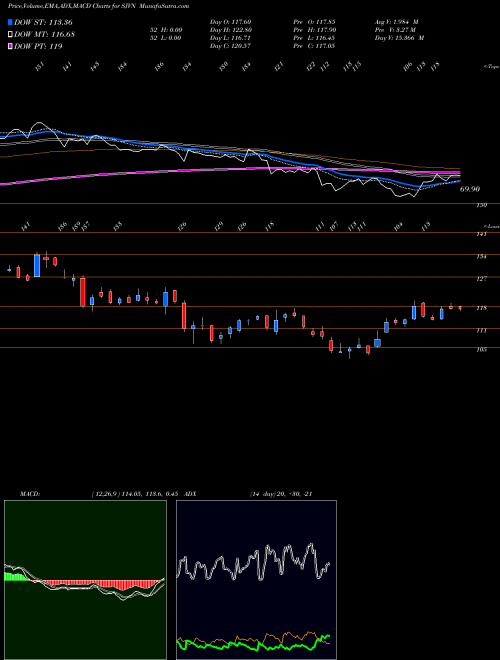Click the Pre V: 3.27 M value
500x660 pixels.
(x=395, y=30)
